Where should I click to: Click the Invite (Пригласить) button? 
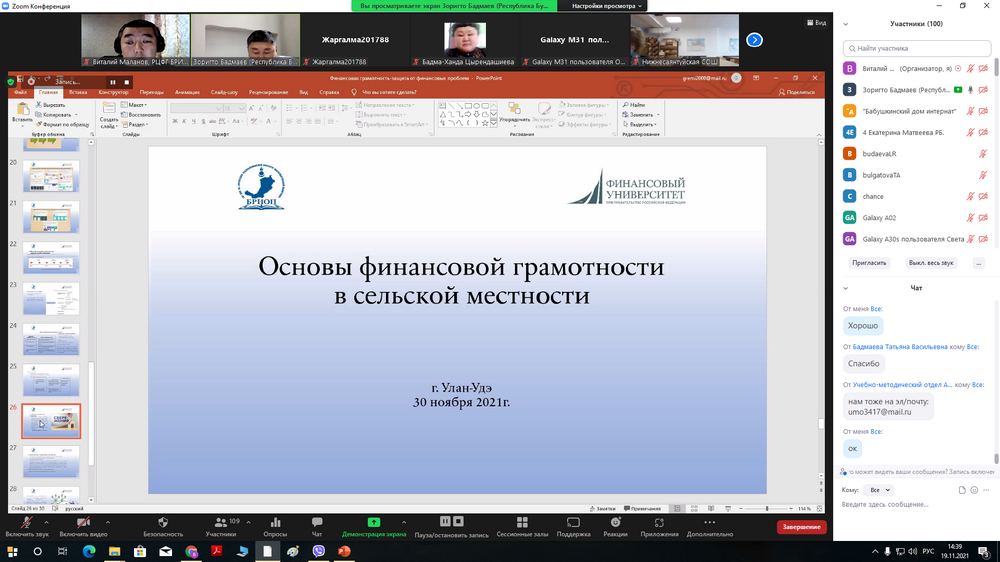click(x=869, y=262)
